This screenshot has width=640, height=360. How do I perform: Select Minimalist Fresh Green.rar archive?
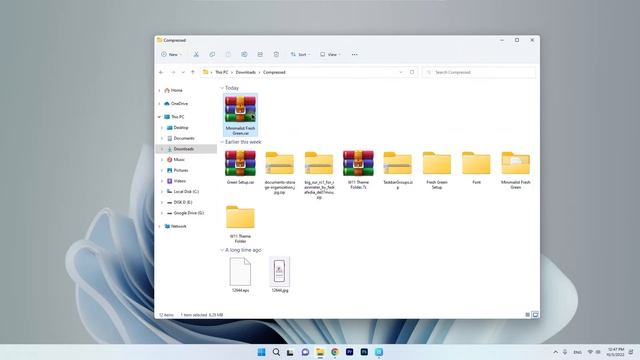(240, 115)
